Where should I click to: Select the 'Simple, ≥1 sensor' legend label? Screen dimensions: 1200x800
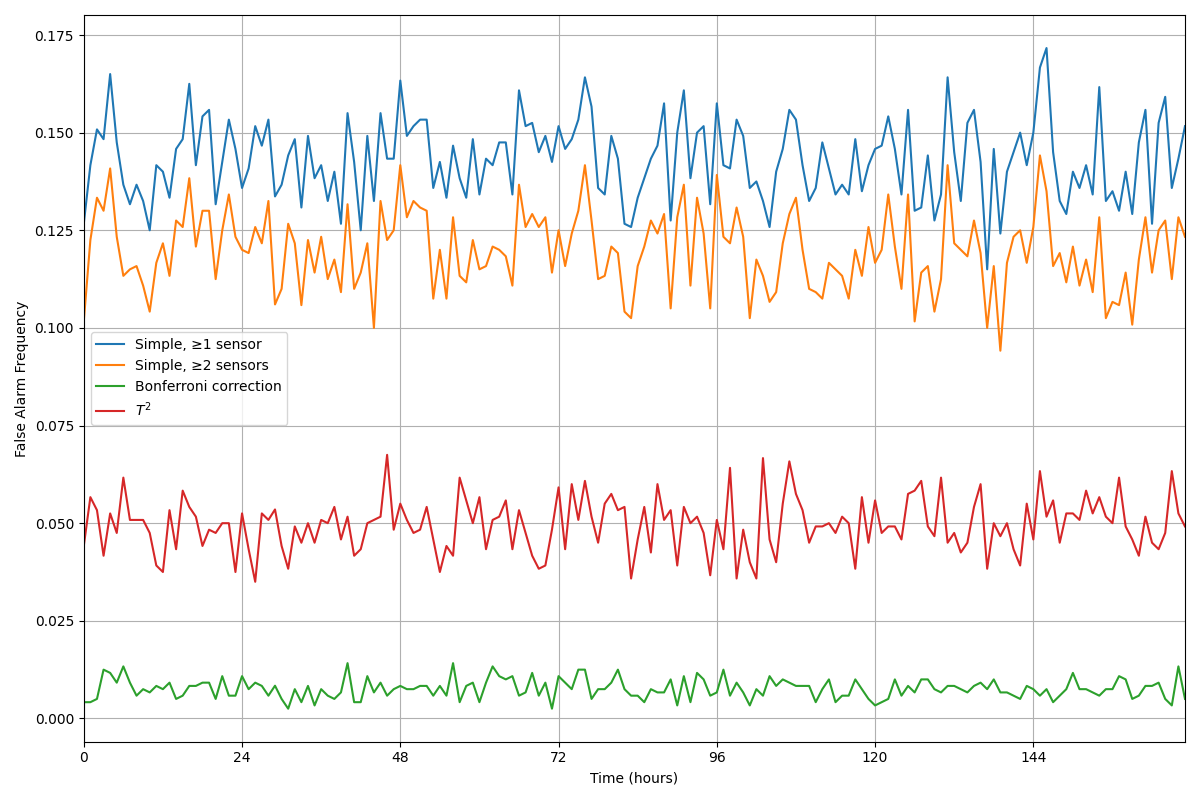click(x=198, y=345)
